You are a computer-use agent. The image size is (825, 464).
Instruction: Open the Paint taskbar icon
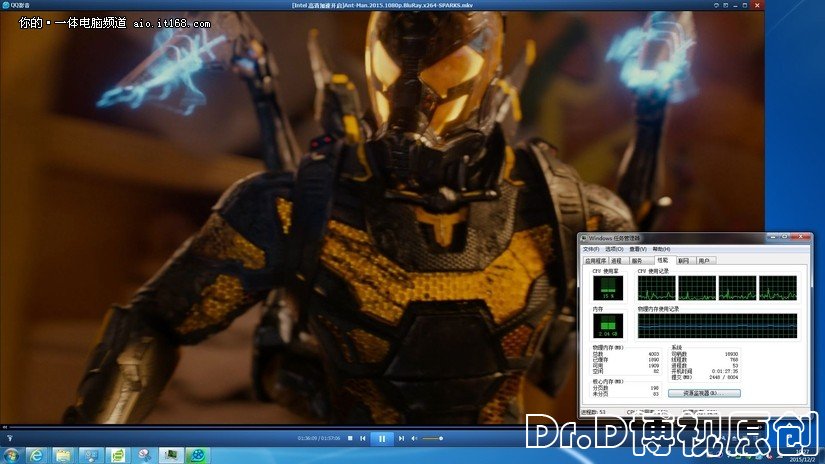click(144, 455)
